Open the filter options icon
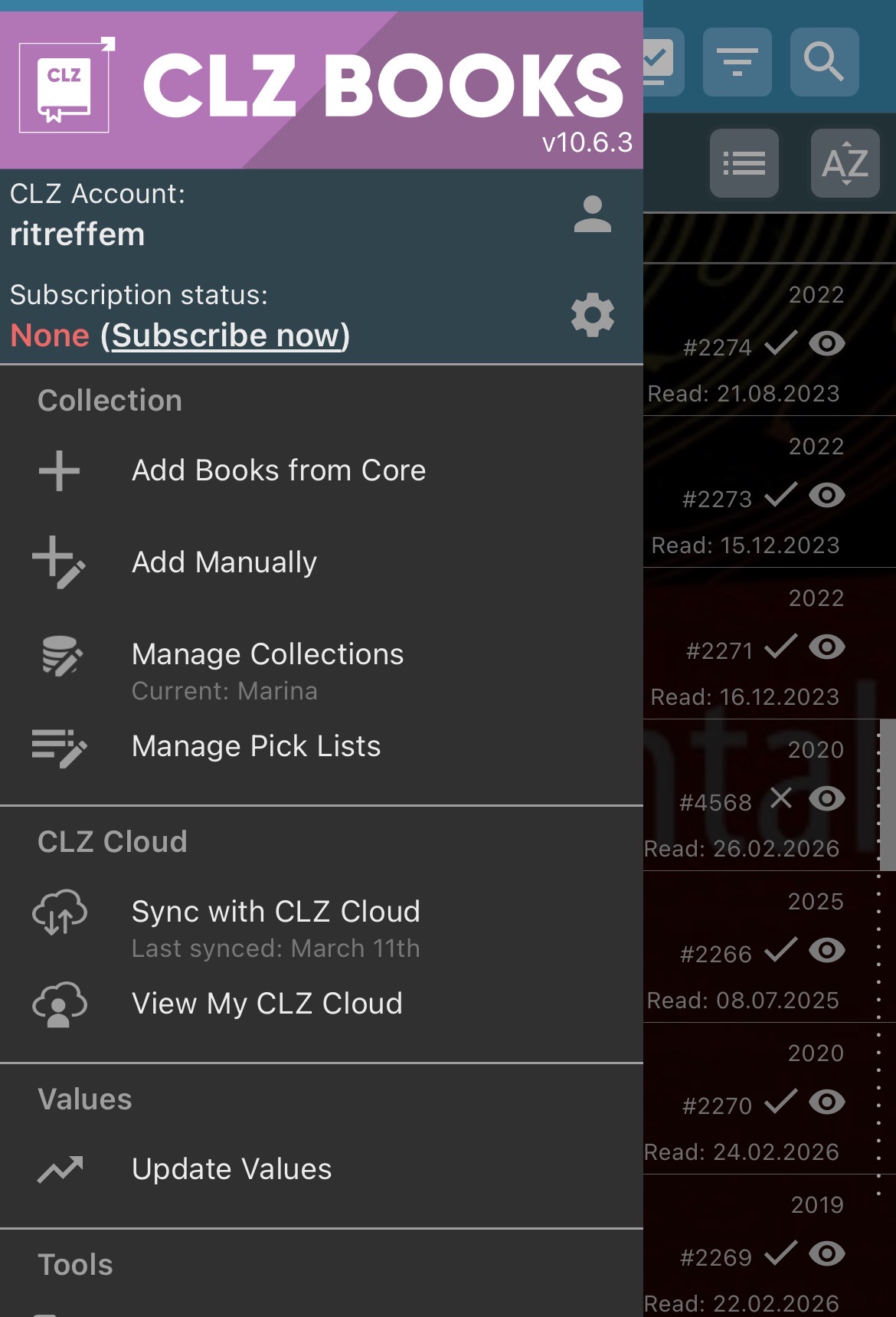Viewport: 896px width, 1317px height. pyautogui.click(x=737, y=62)
